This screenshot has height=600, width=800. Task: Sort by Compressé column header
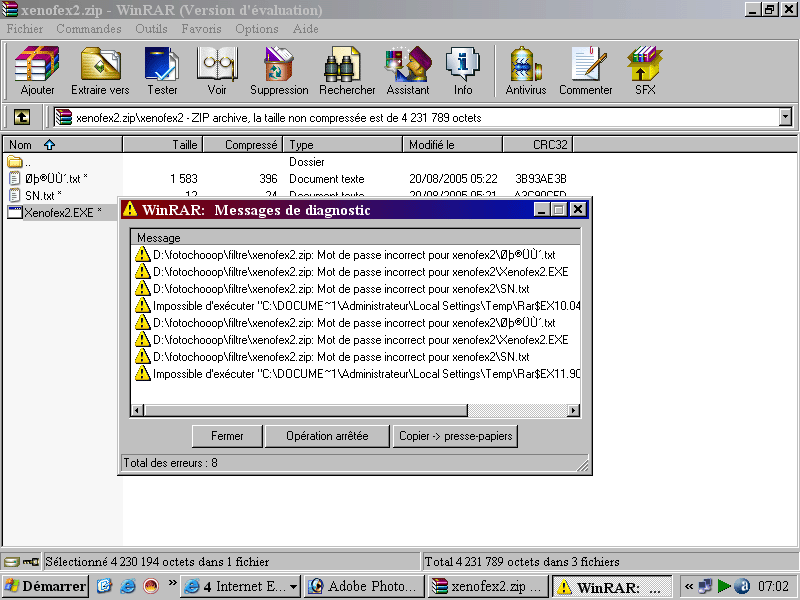pos(243,145)
